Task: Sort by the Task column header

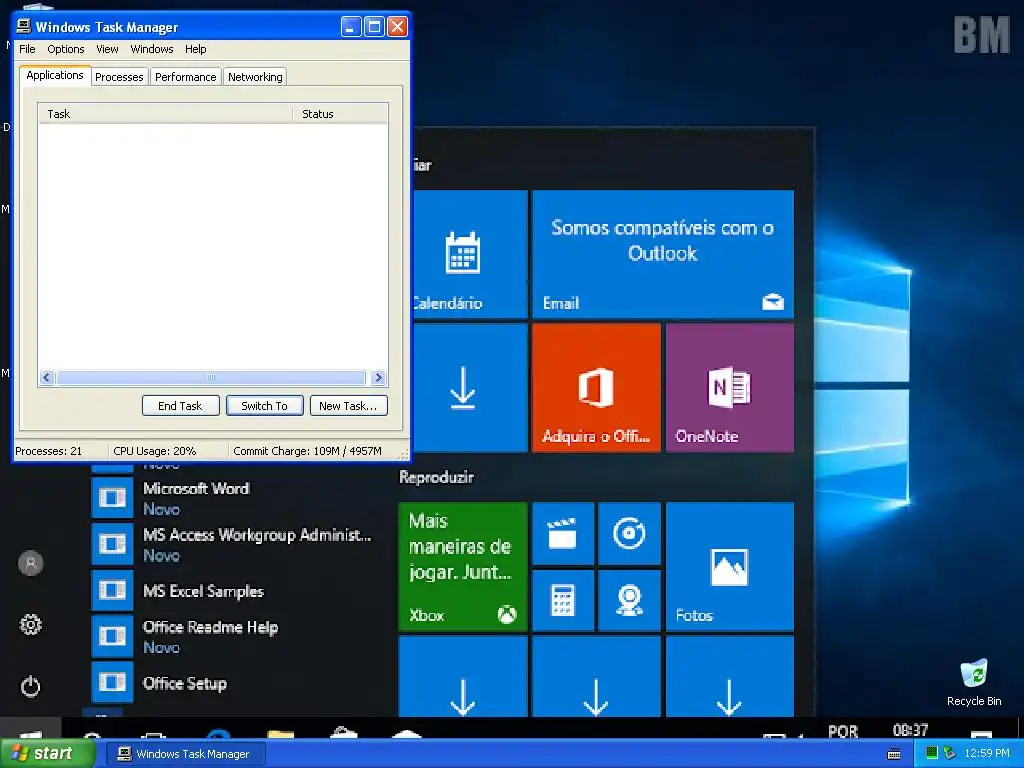Action: (x=165, y=114)
